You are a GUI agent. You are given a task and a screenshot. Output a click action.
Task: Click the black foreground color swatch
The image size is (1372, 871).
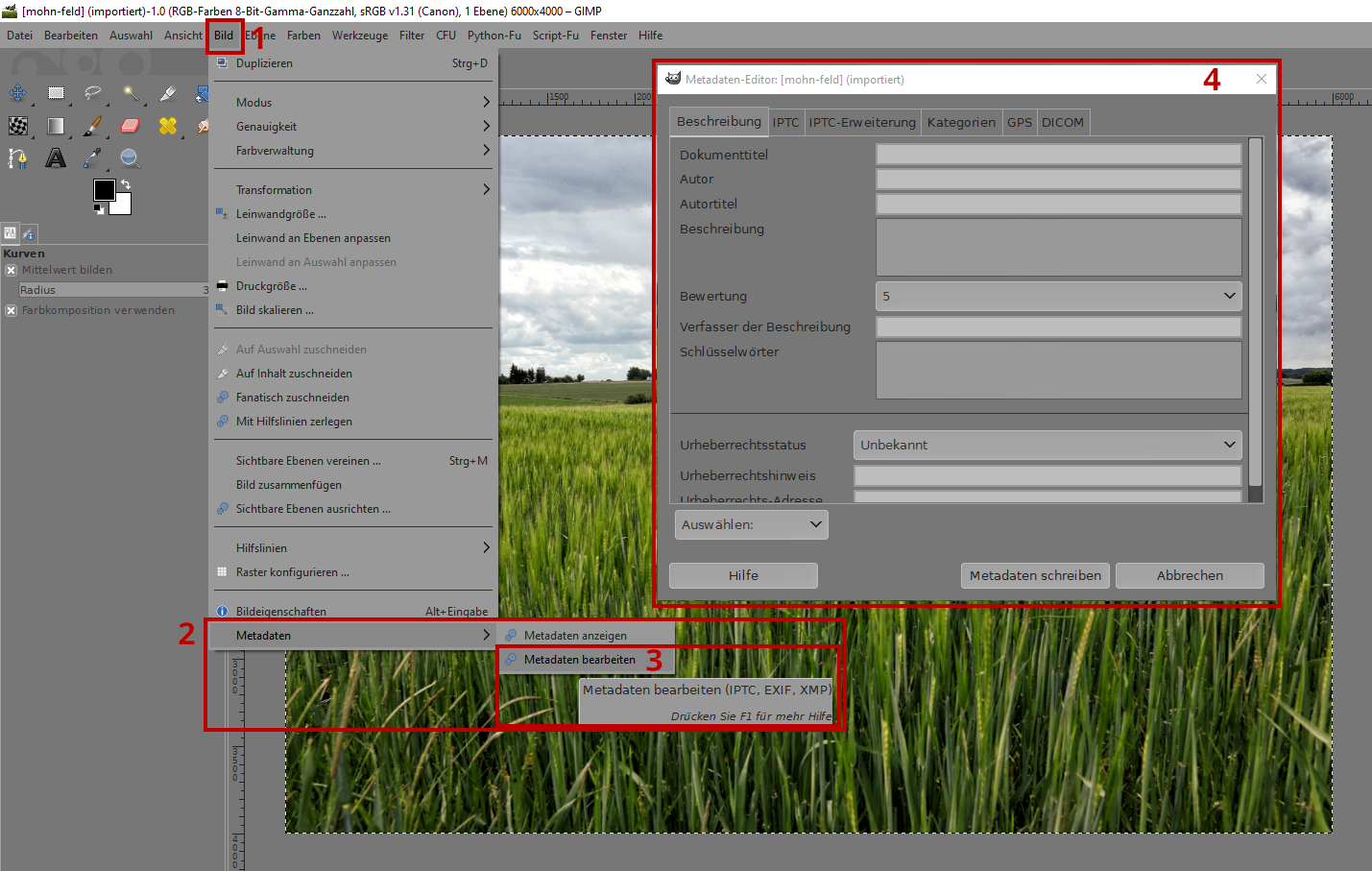coord(103,189)
